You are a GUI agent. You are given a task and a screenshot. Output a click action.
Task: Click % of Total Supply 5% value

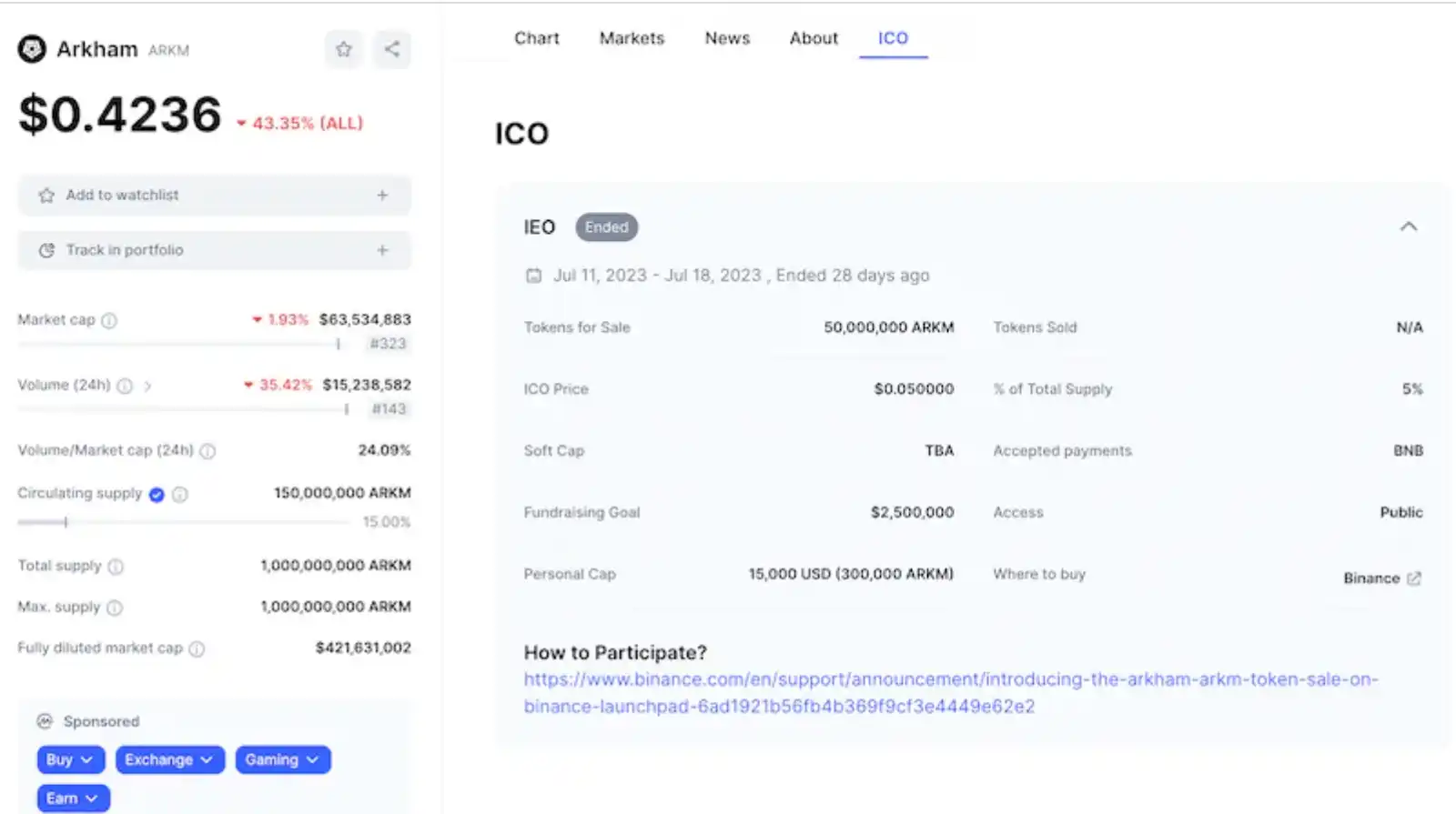pyautogui.click(x=1412, y=389)
